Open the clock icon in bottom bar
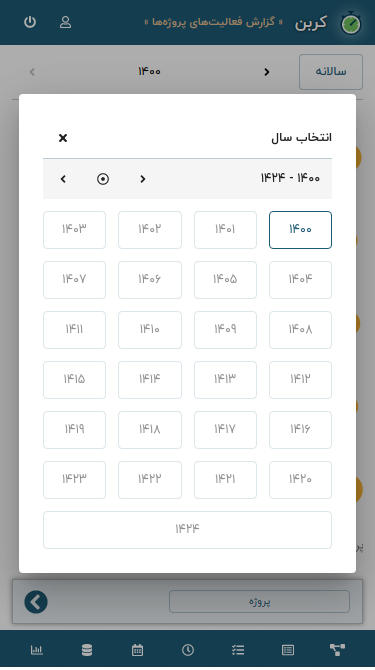This screenshot has width=375, height=670. pos(188,650)
